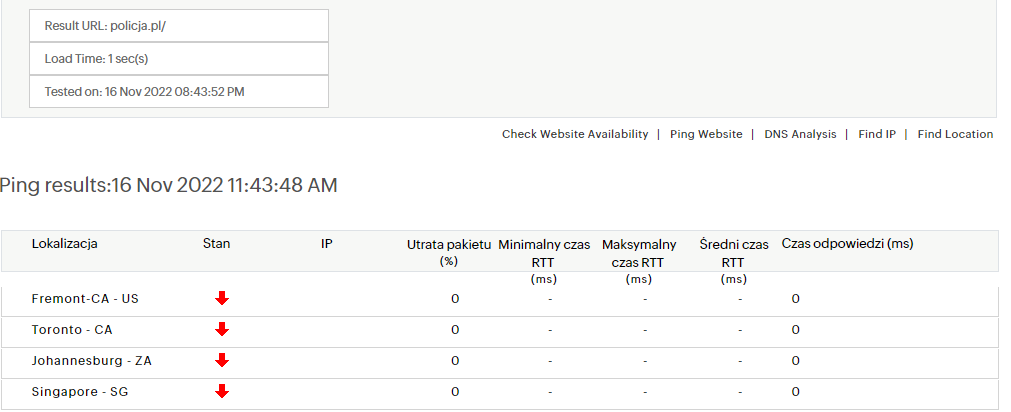This screenshot has height=412, width=1011.
Task: Select the Singapore - SG location row
Action: pyautogui.click(x=80, y=391)
